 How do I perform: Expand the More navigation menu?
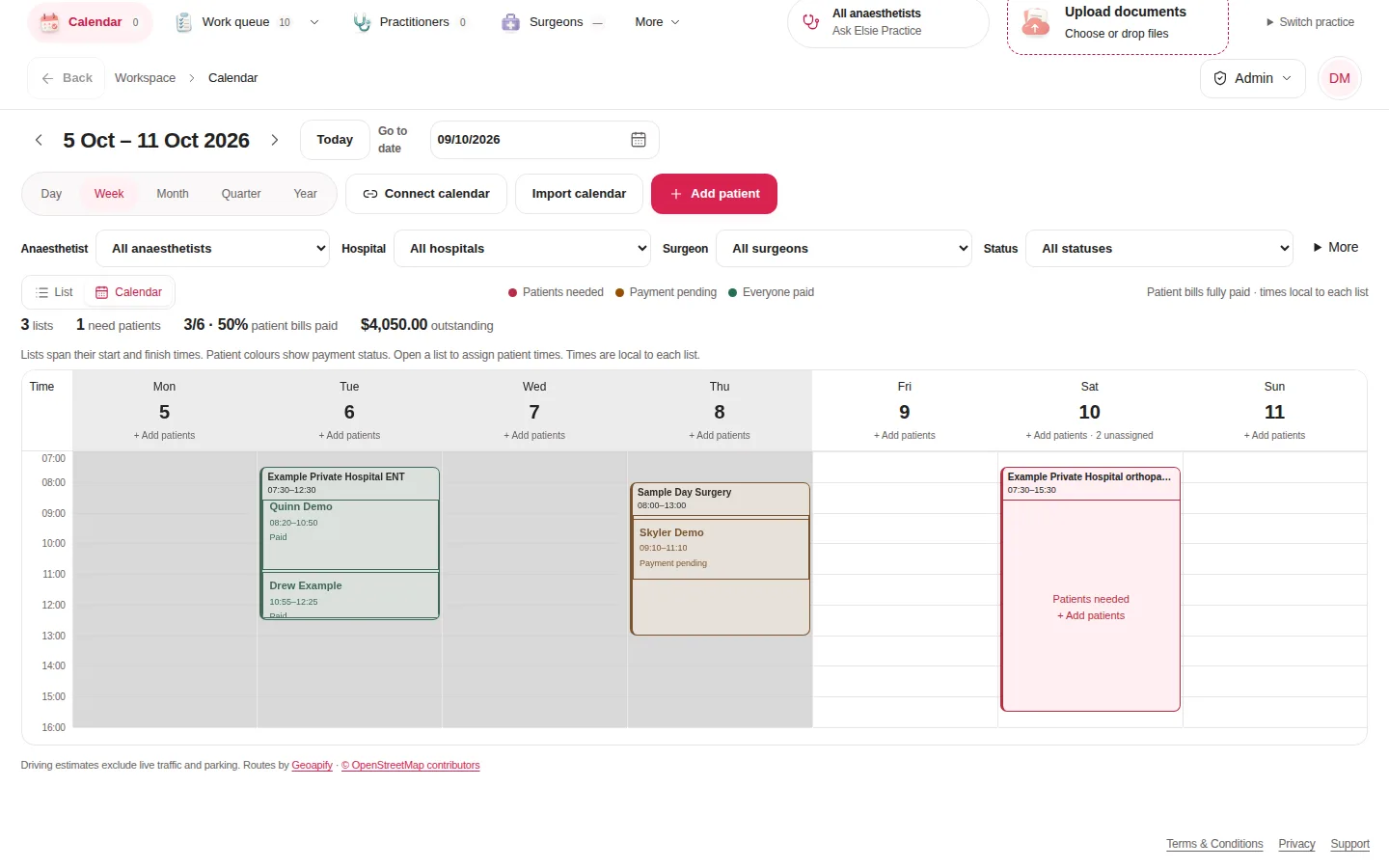click(658, 22)
